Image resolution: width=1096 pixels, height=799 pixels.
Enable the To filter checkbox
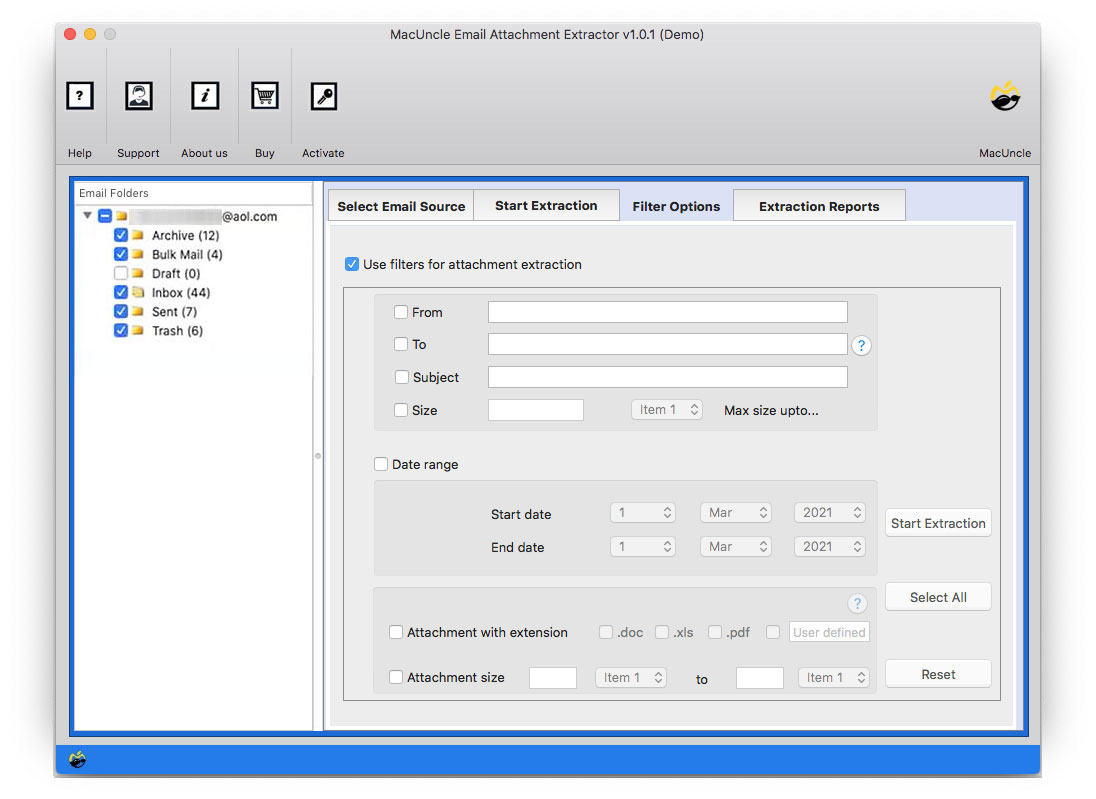point(401,344)
